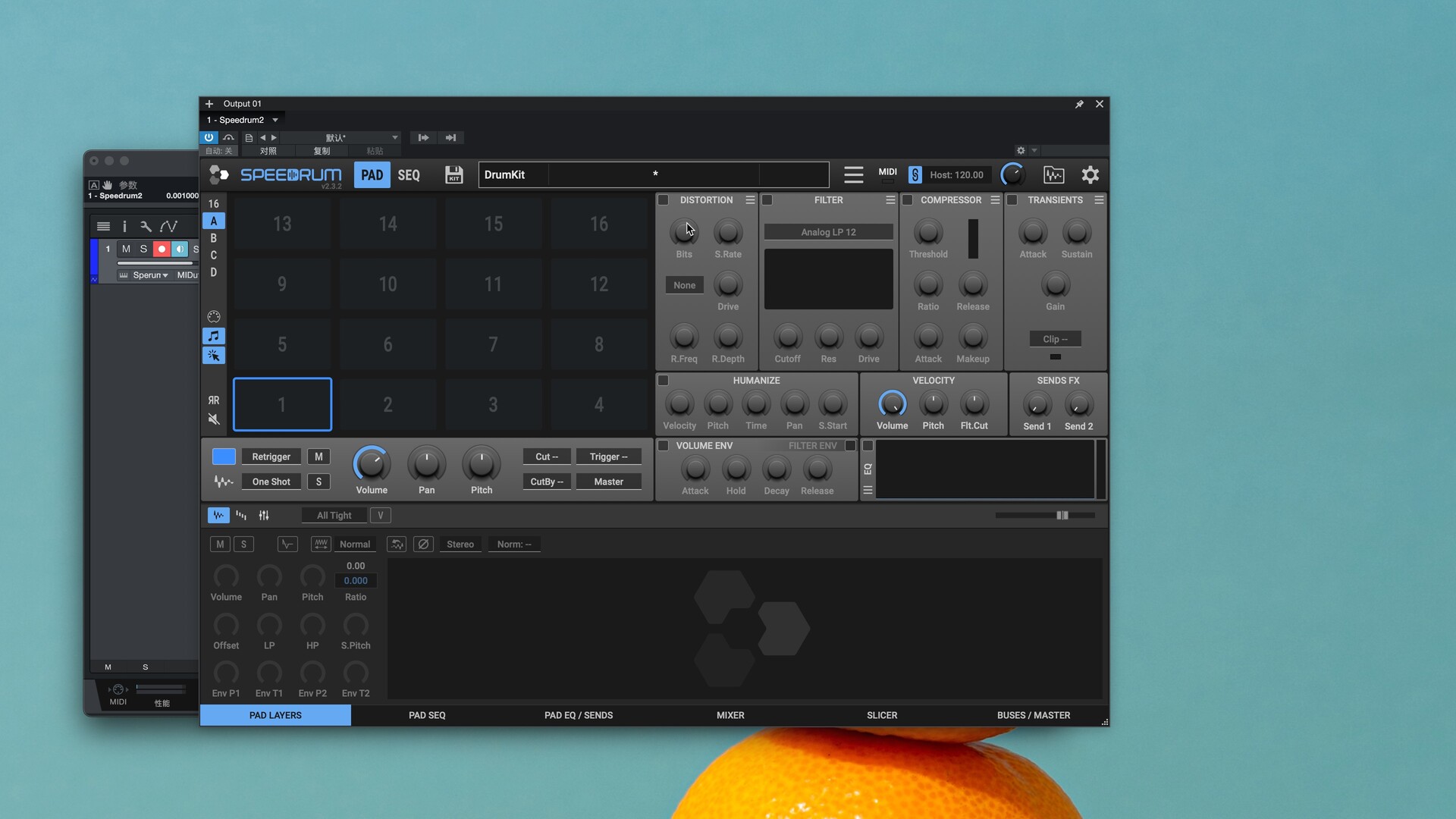Click the Retrigger button
This screenshot has width=1456, height=819.
click(x=271, y=457)
